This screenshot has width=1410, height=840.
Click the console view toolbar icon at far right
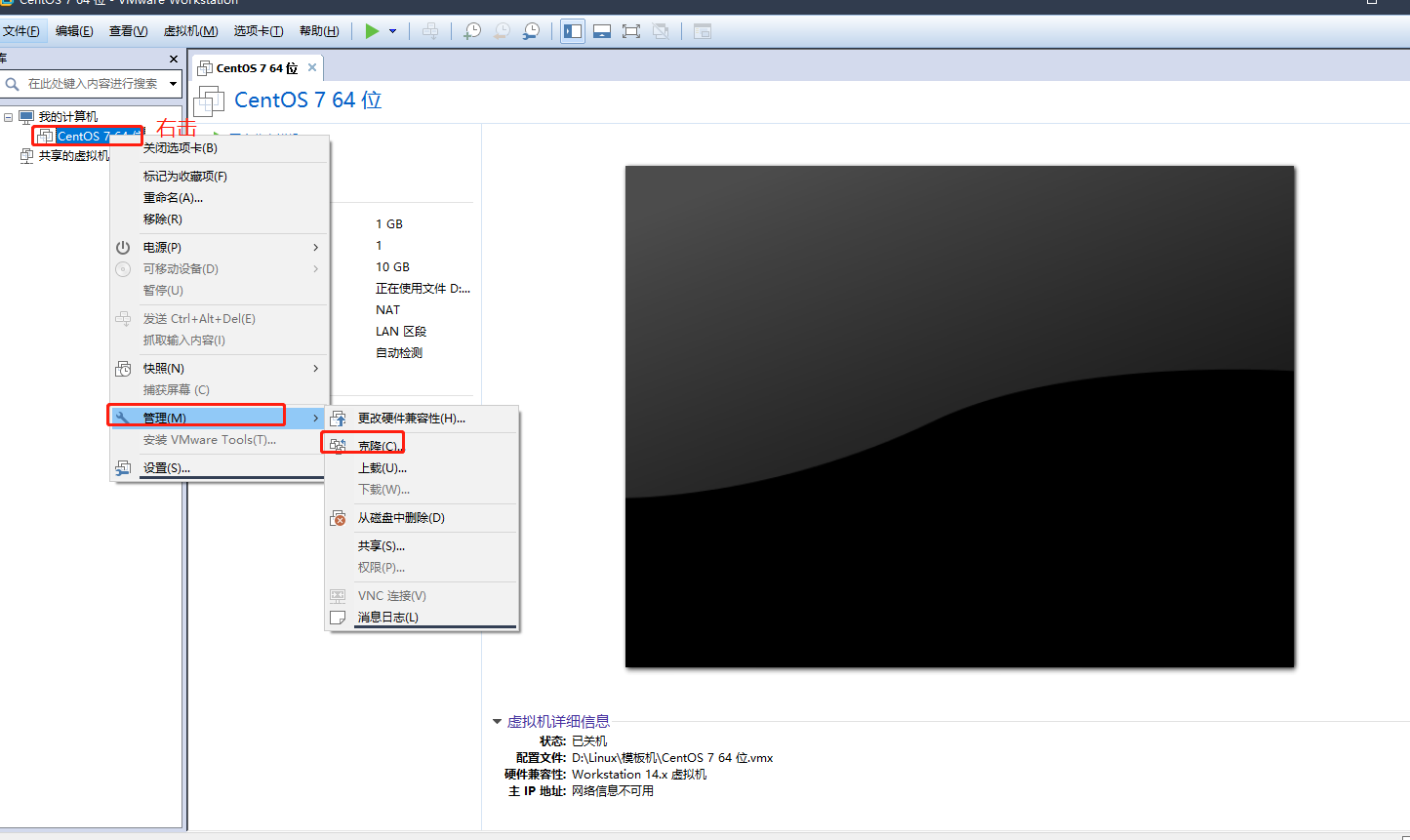pos(702,31)
